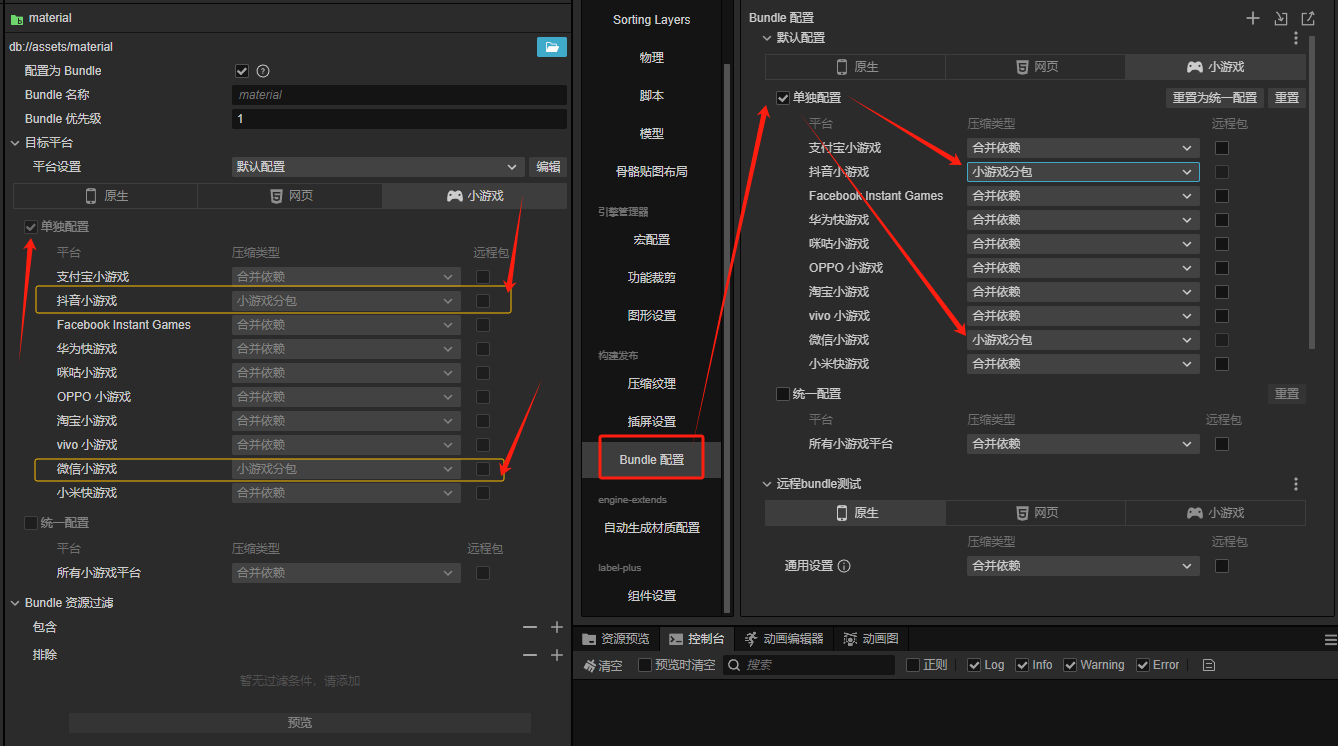
Task: Open the console panel hamburger menu
Action: point(1330,639)
